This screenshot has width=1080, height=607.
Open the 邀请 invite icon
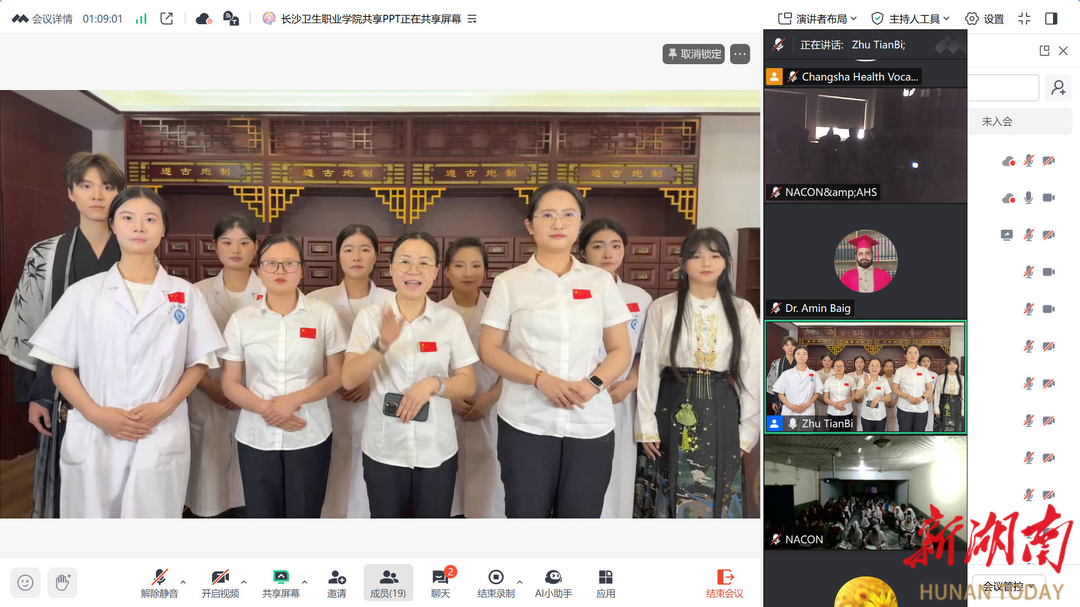[x=337, y=578]
